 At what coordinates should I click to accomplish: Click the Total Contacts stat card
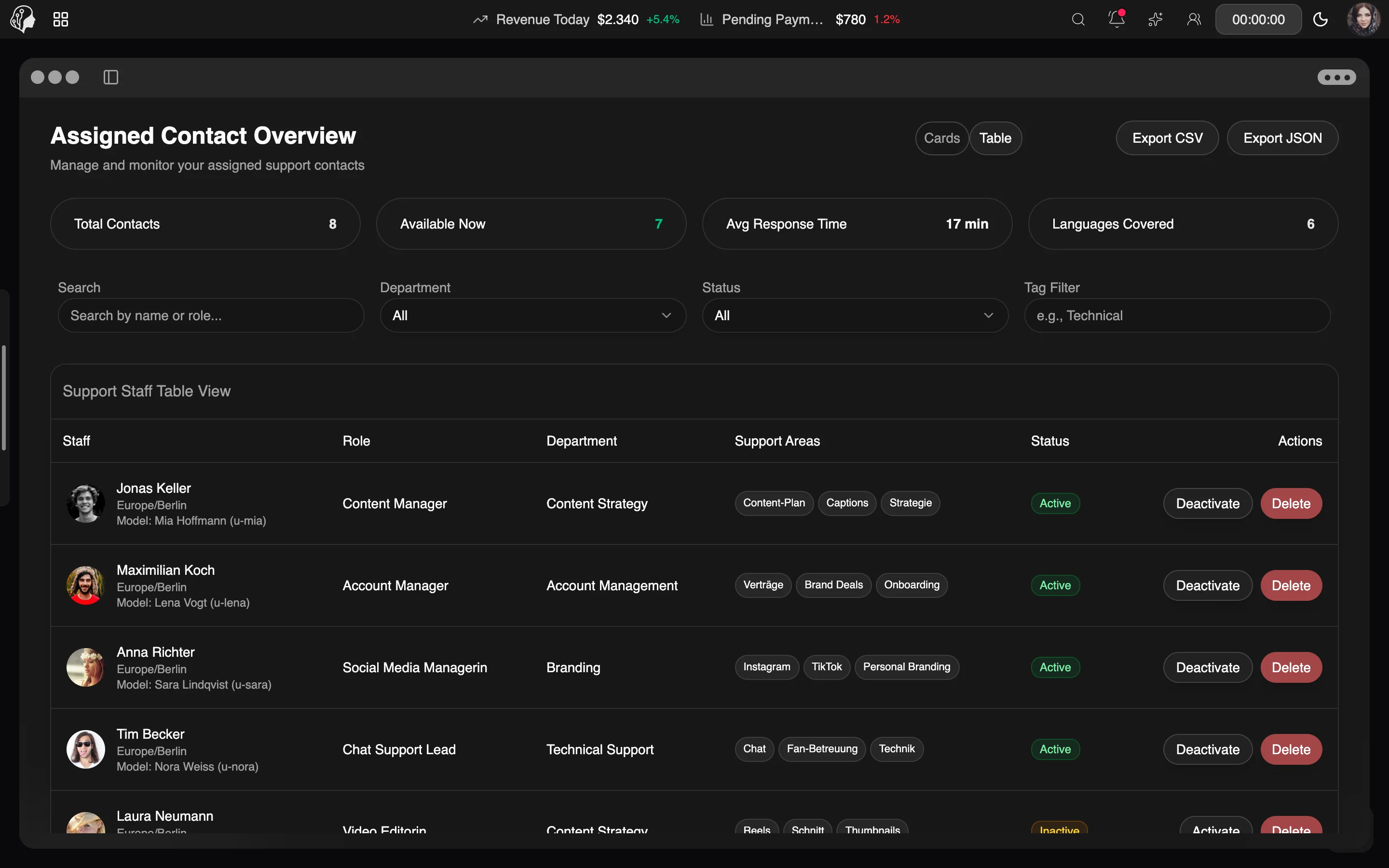pyautogui.click(x=205, y=224)
